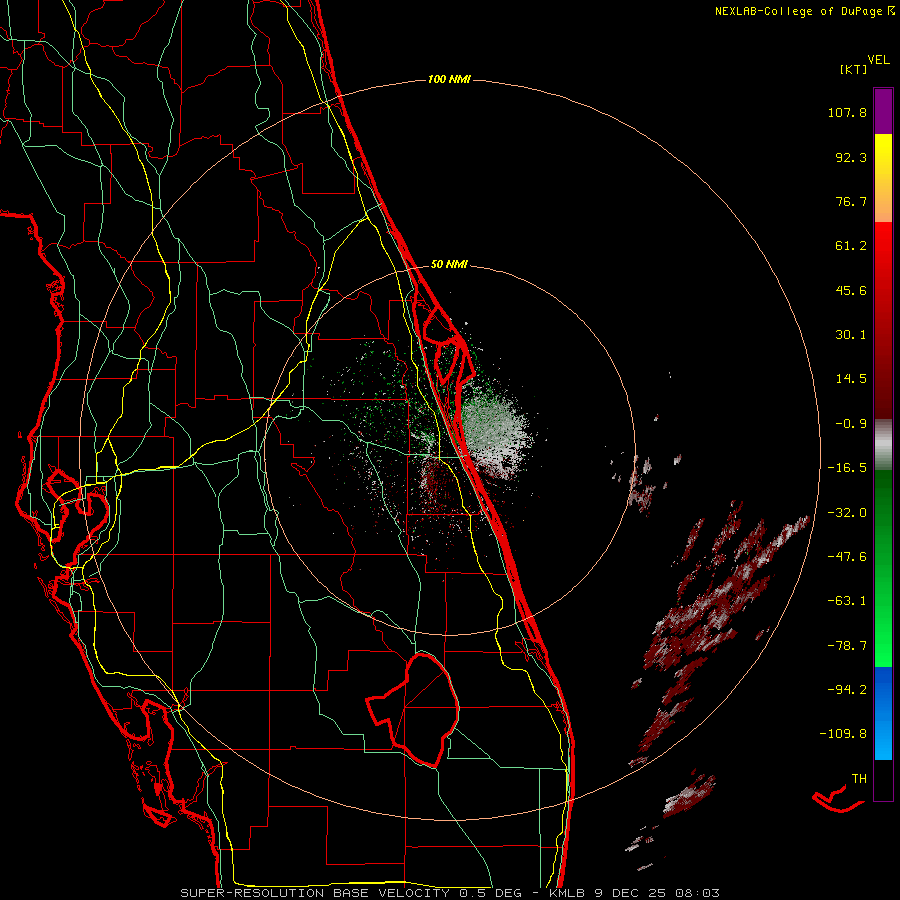Select the 14.5 velocity scale value

click(851, 379)
